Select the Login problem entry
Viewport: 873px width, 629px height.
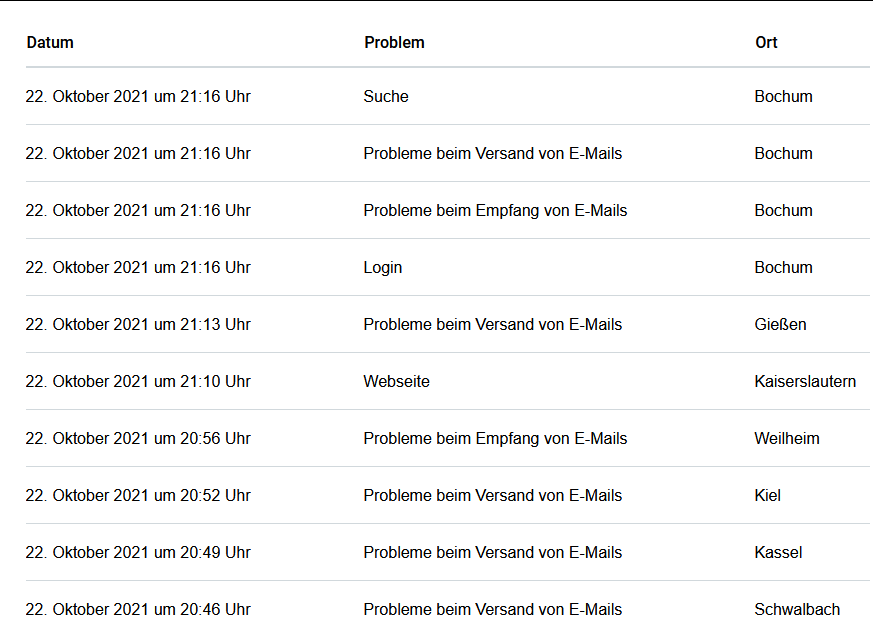tap(383, 268)
